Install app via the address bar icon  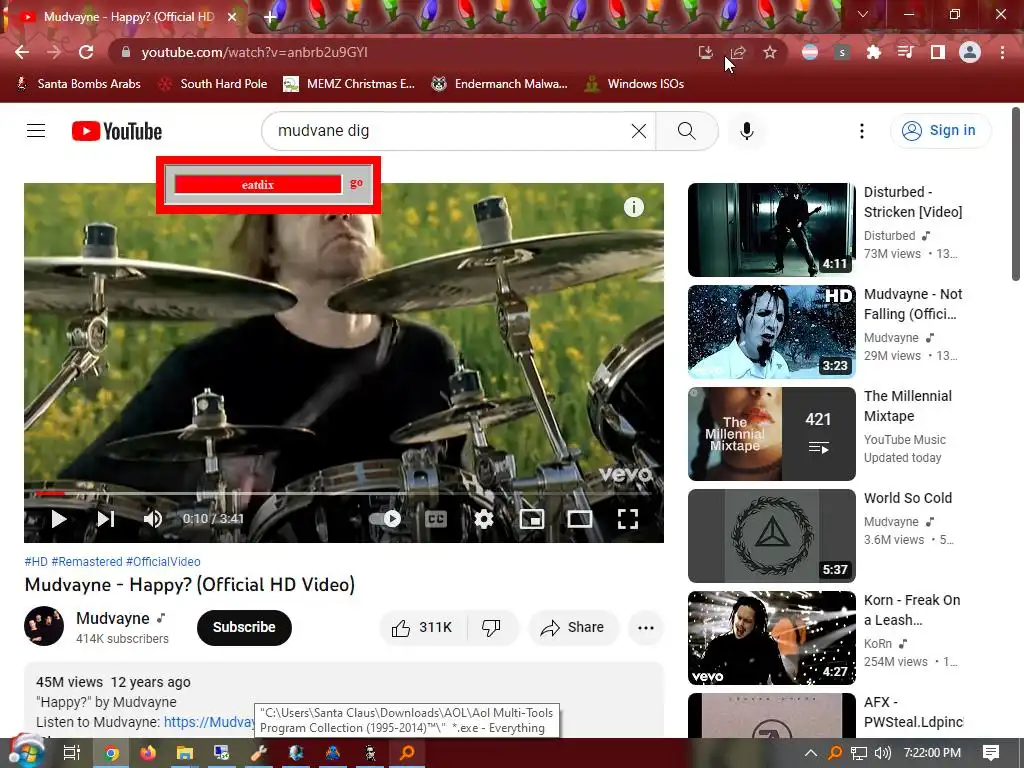(x=705, y=52)
